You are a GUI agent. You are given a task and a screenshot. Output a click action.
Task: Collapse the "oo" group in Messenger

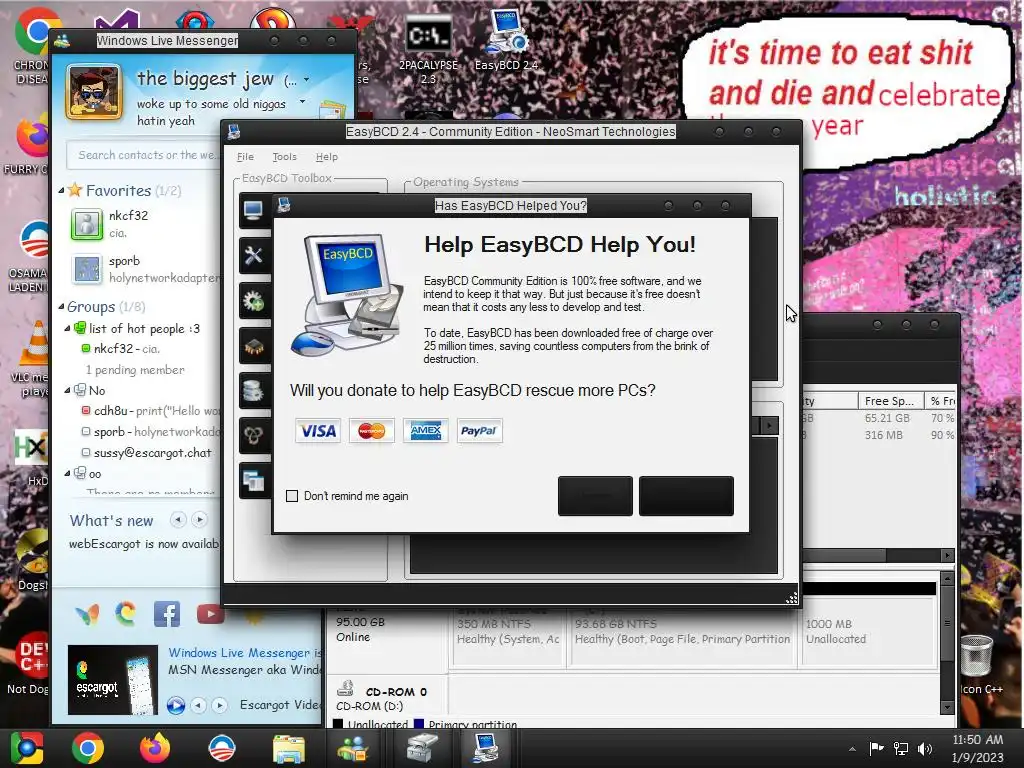67,473
